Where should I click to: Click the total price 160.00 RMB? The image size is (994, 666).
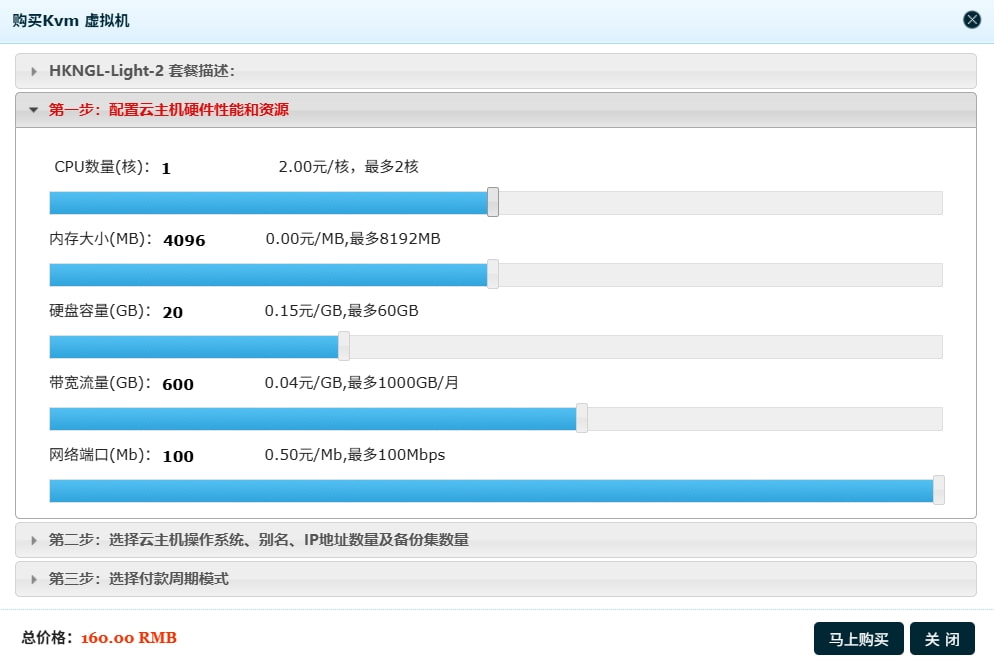click(x=129, y=638)
